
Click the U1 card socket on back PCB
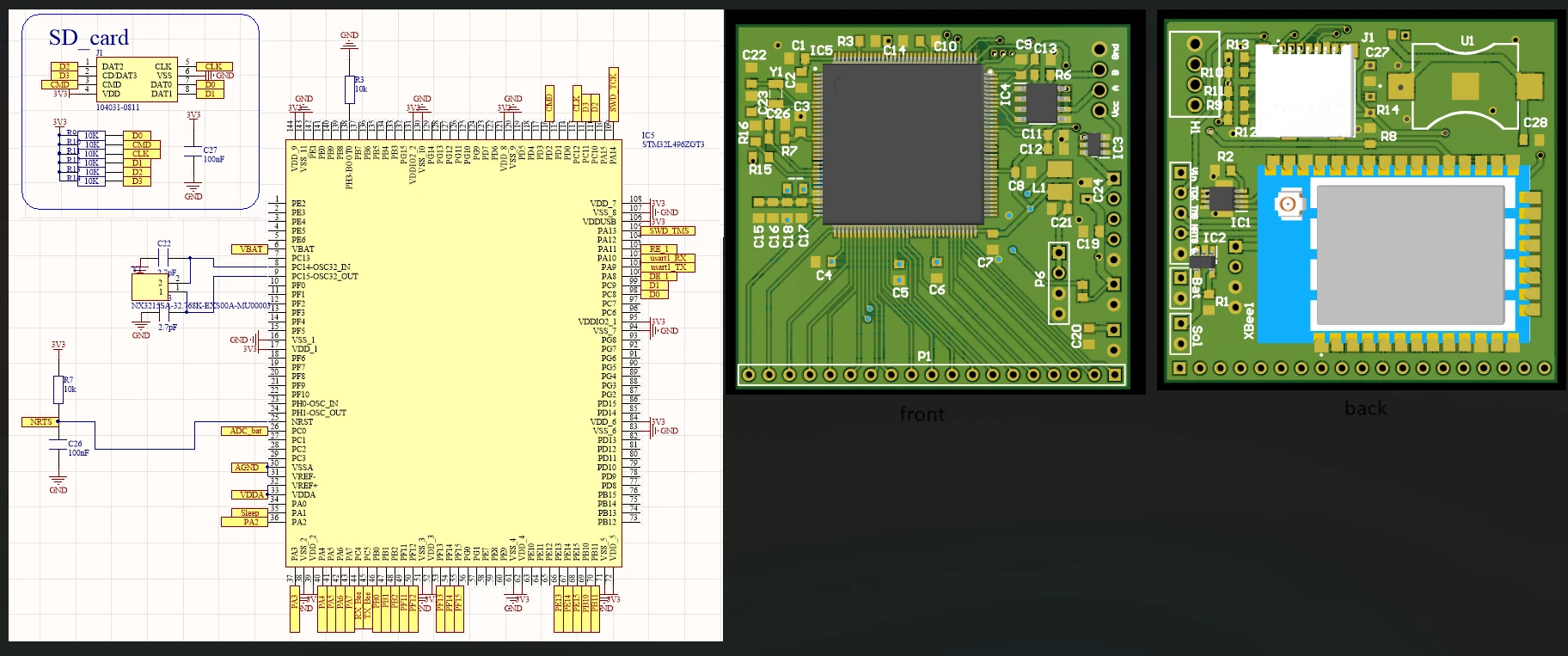point(1468,85)
